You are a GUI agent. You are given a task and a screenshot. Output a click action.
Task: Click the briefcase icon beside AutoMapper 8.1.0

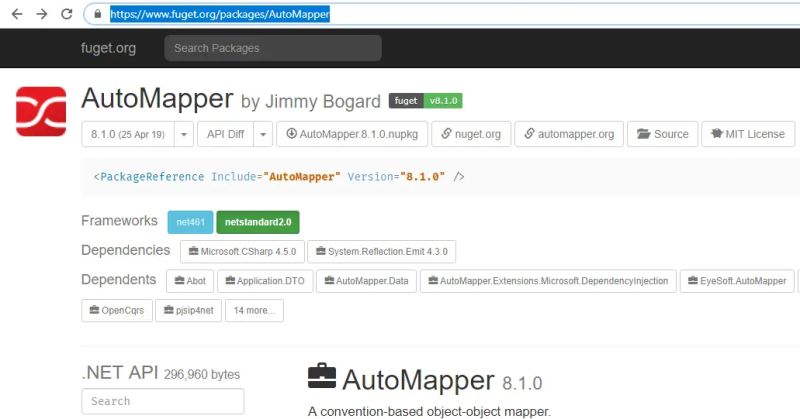[322, 376]
